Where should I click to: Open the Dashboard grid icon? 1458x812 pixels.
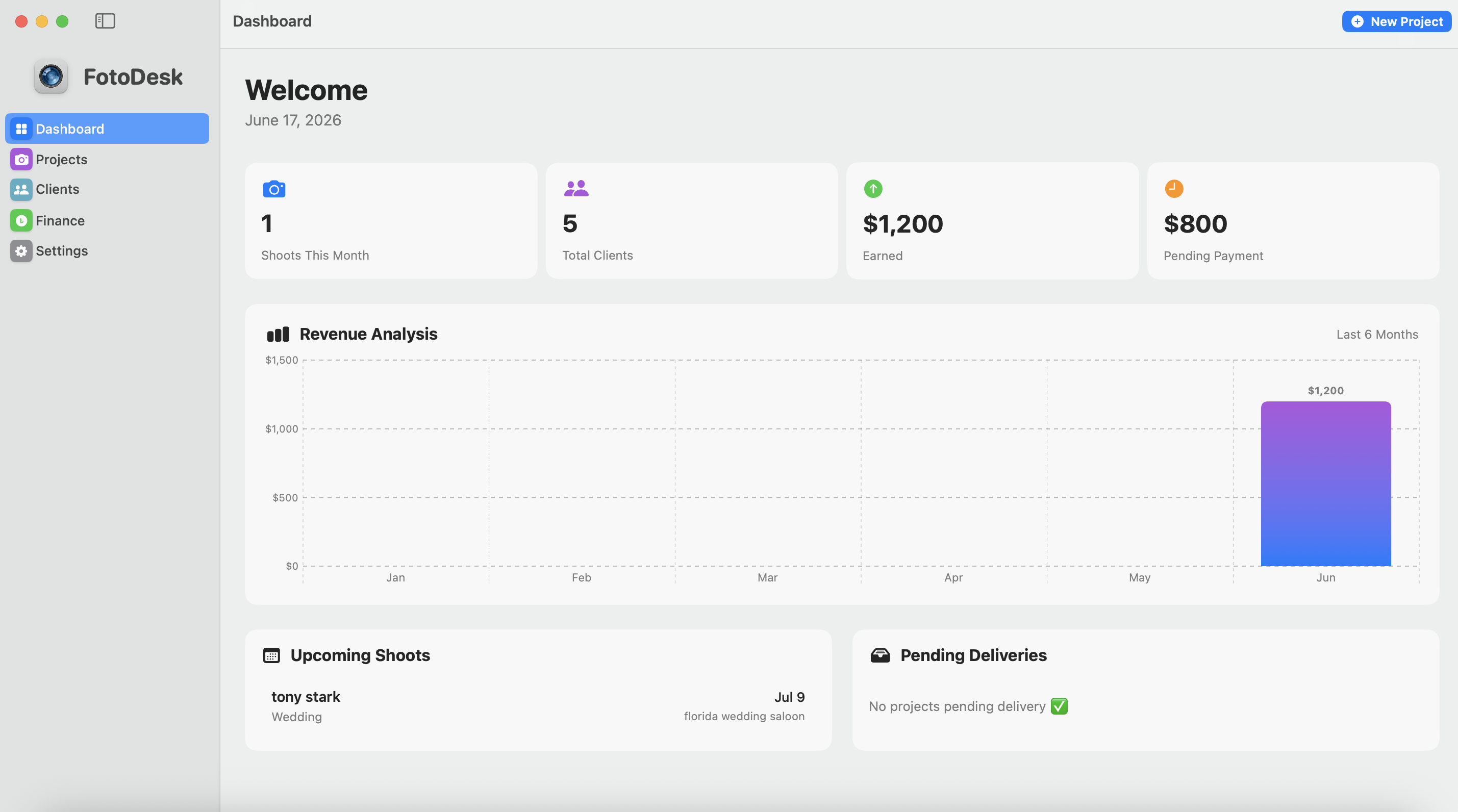(x=21, y=129)
